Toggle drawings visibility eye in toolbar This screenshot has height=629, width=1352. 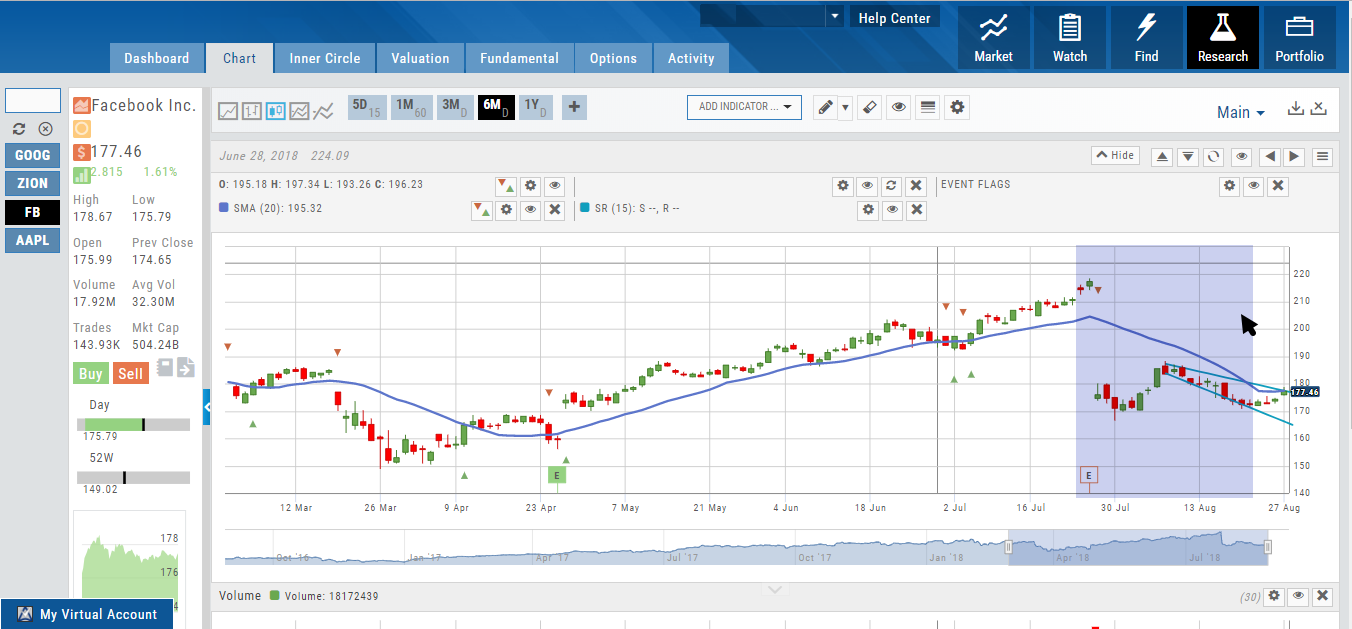[x=899, y=107]
